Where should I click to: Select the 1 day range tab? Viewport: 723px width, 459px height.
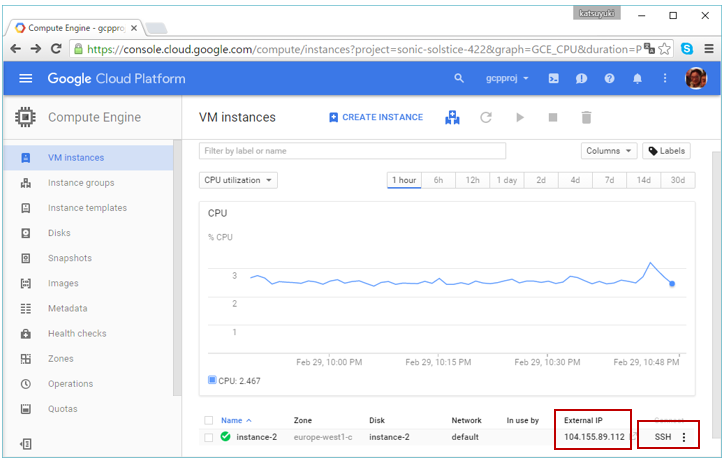506,180
